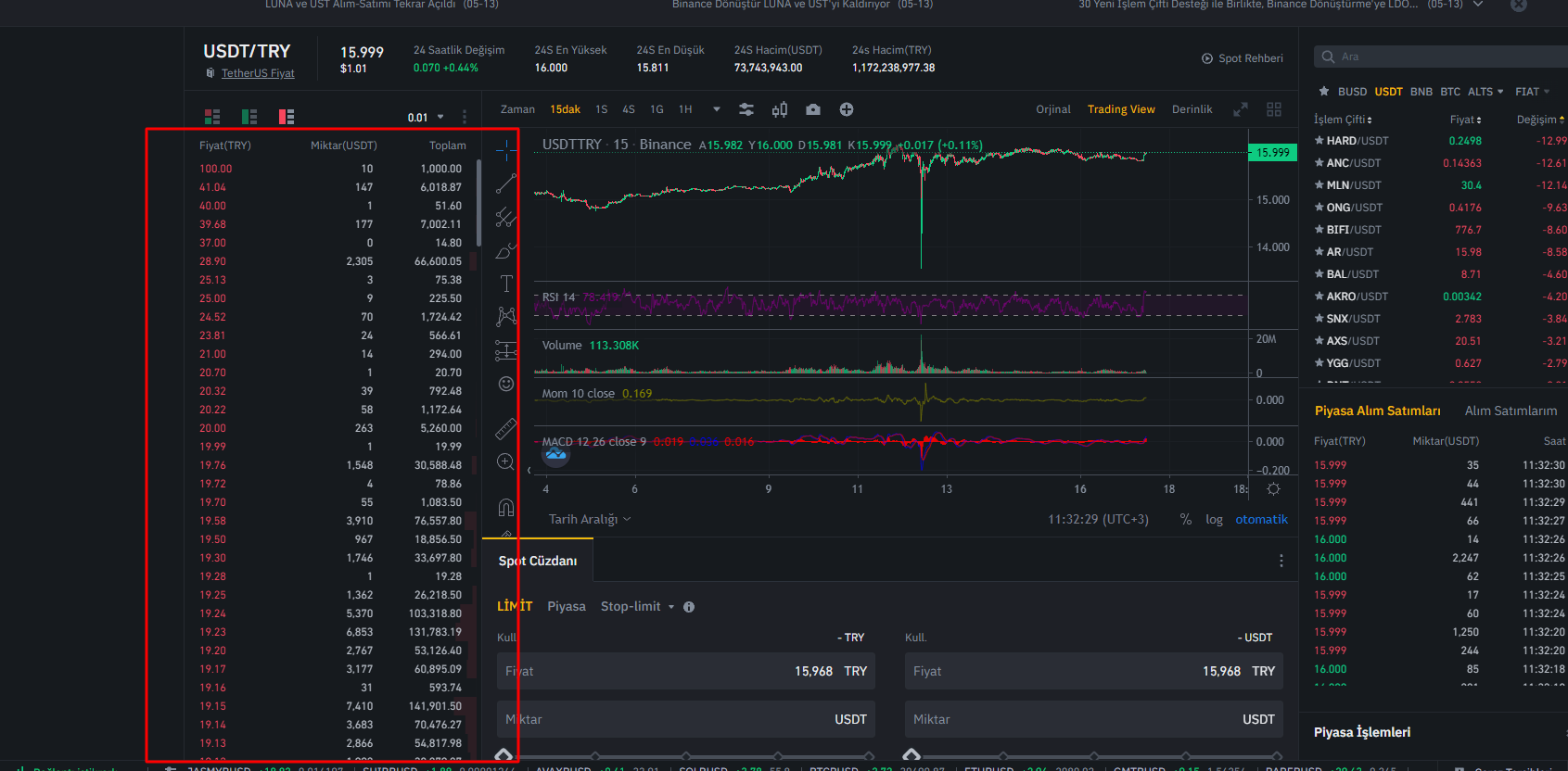Viewport: 1568px width, 771px height.
Task: Switch to Derinlik chart tab
Action: point(1192,109)
